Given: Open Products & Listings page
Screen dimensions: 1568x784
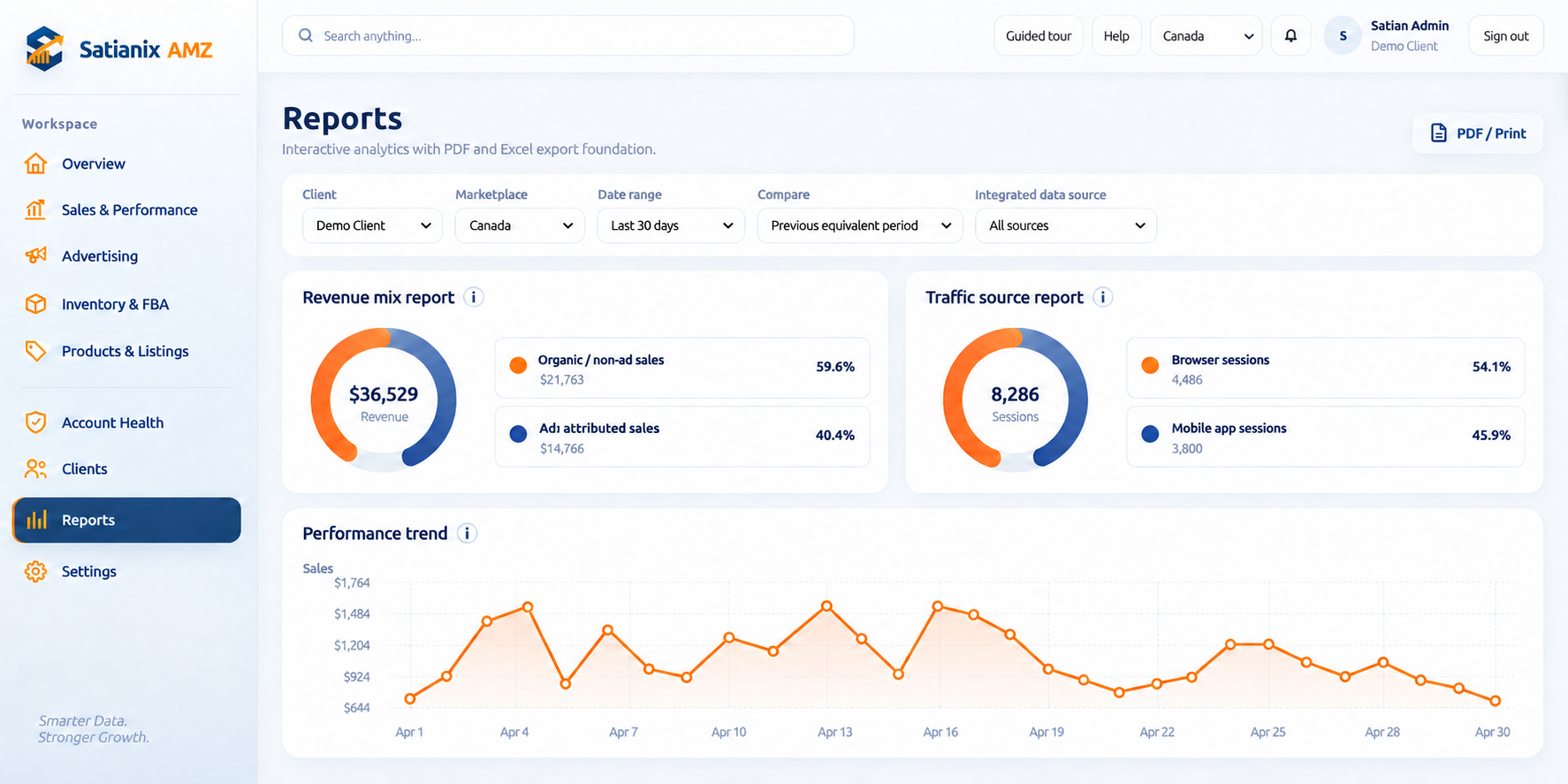Looking at the screenshot, I should (126, 351).
